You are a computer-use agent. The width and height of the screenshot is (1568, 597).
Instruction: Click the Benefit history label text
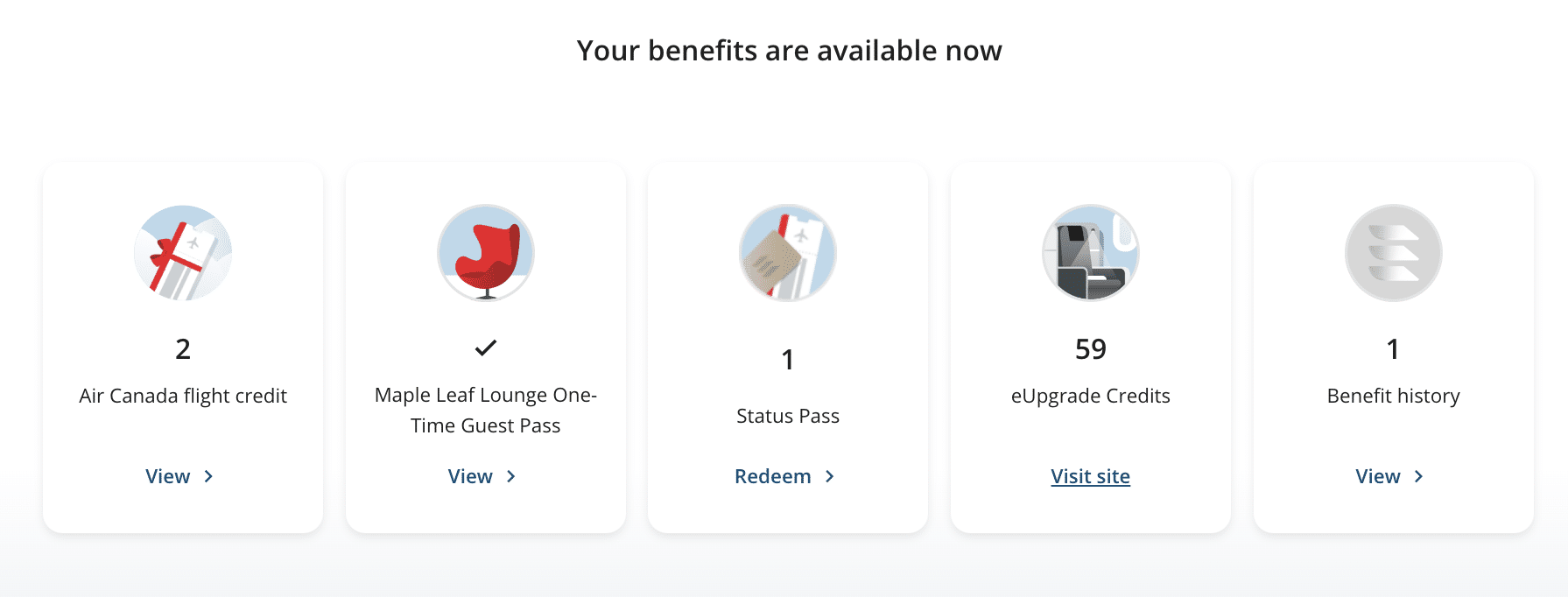coord(1394,396)
